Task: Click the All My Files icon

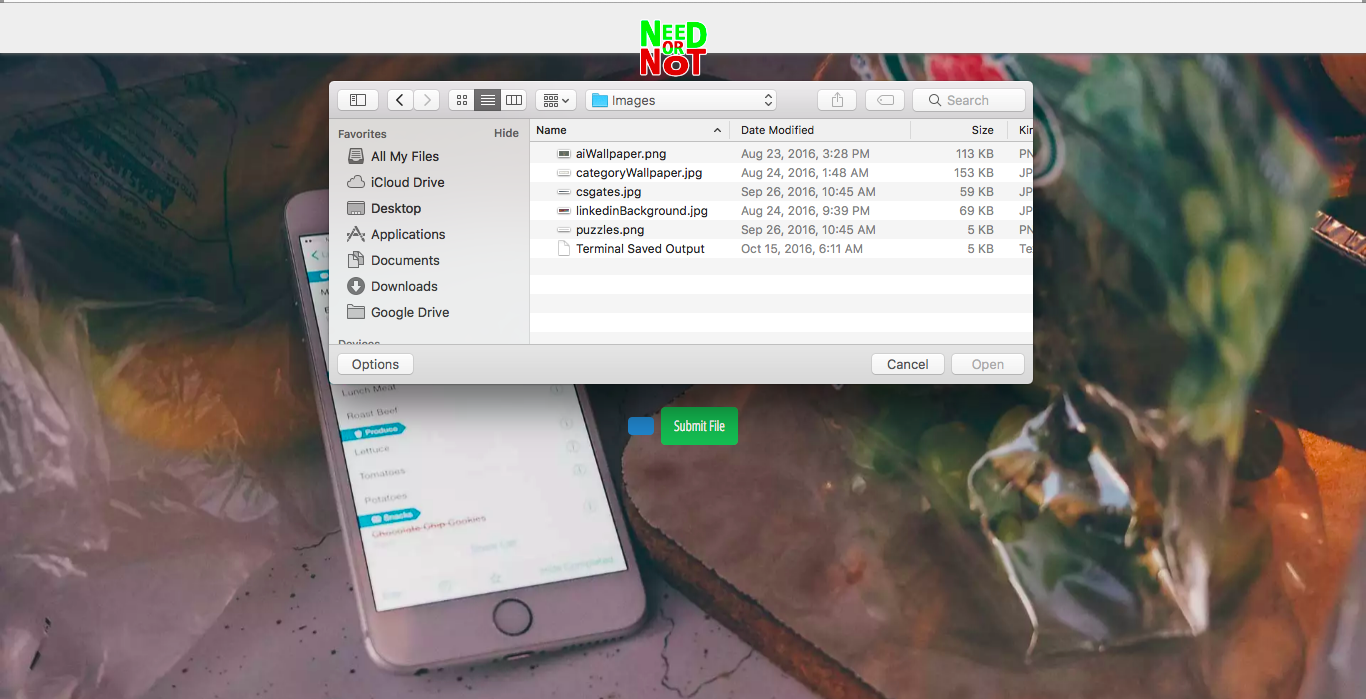Action: (355, 156)
